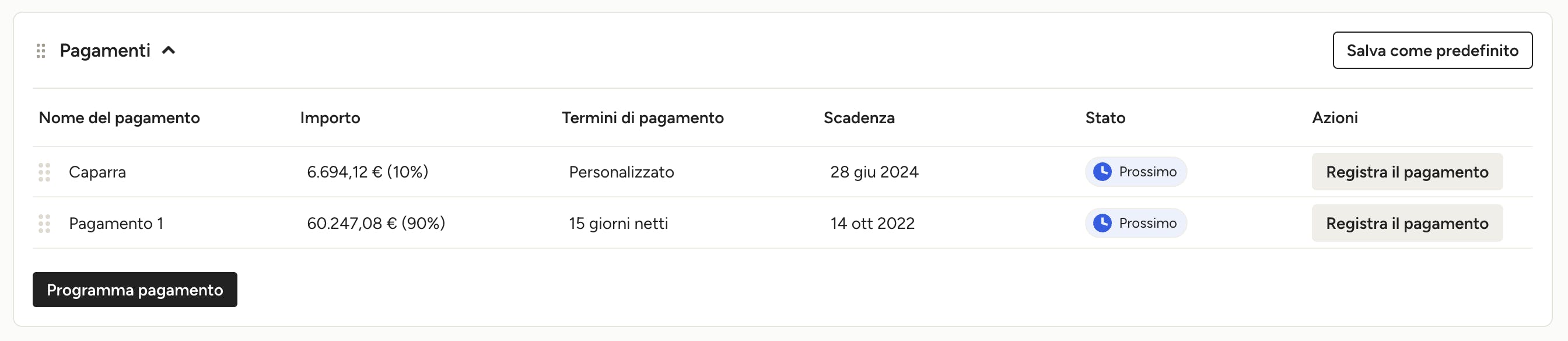
Task: Register payment for Pagamento 1 row
Action: pos(1406,223)
